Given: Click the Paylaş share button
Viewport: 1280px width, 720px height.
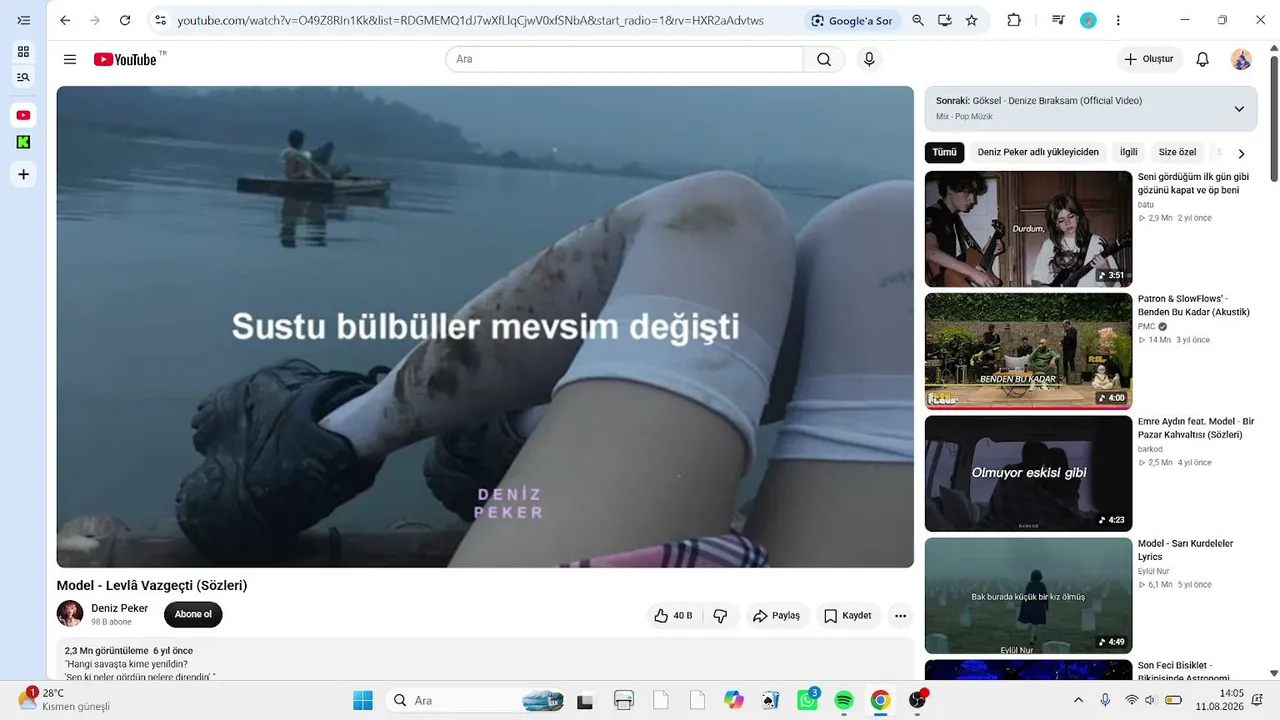Looking at the screenshot, I should [x=777, y=616].
